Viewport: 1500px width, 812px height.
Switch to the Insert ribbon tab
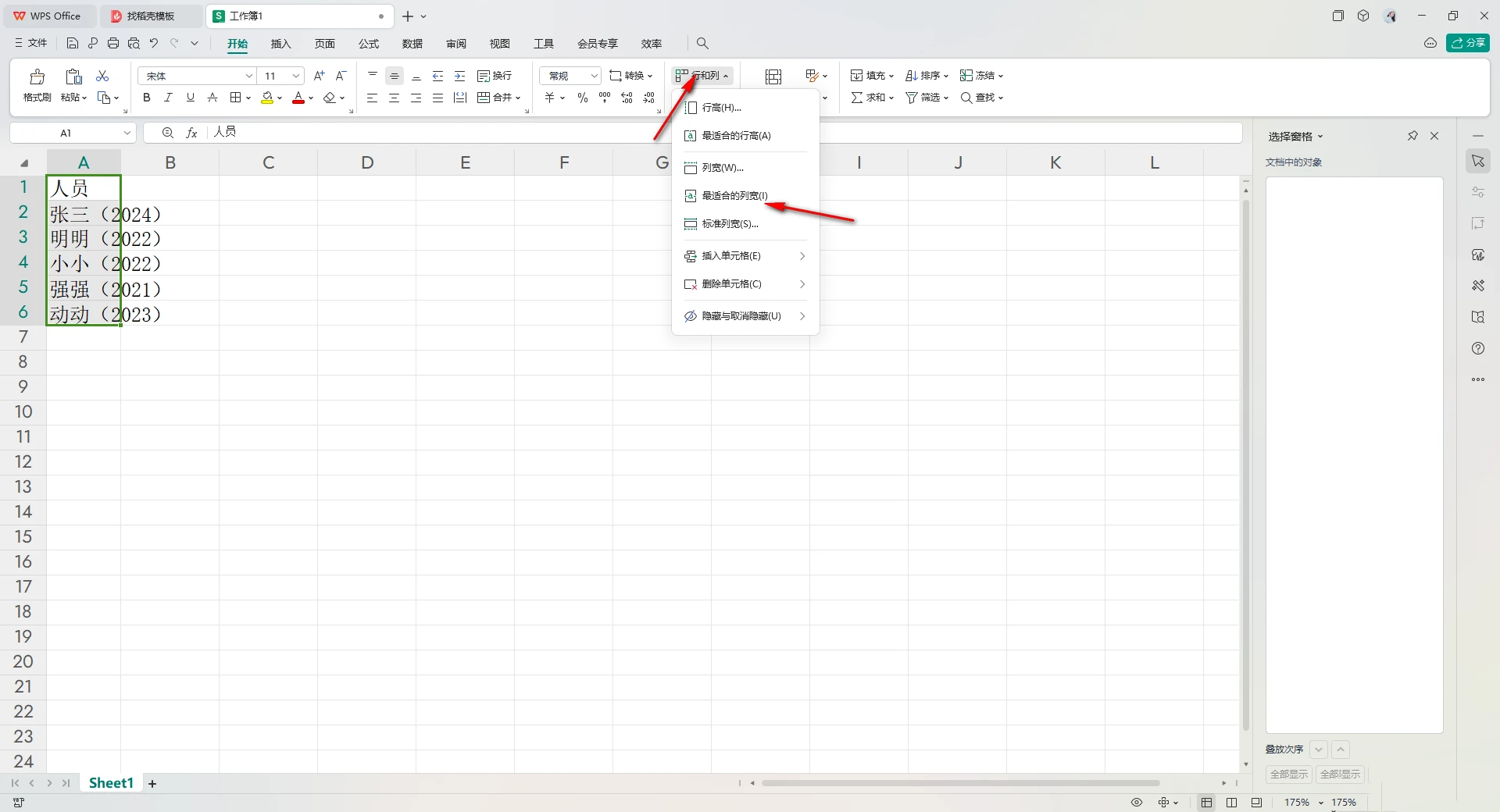280,44
